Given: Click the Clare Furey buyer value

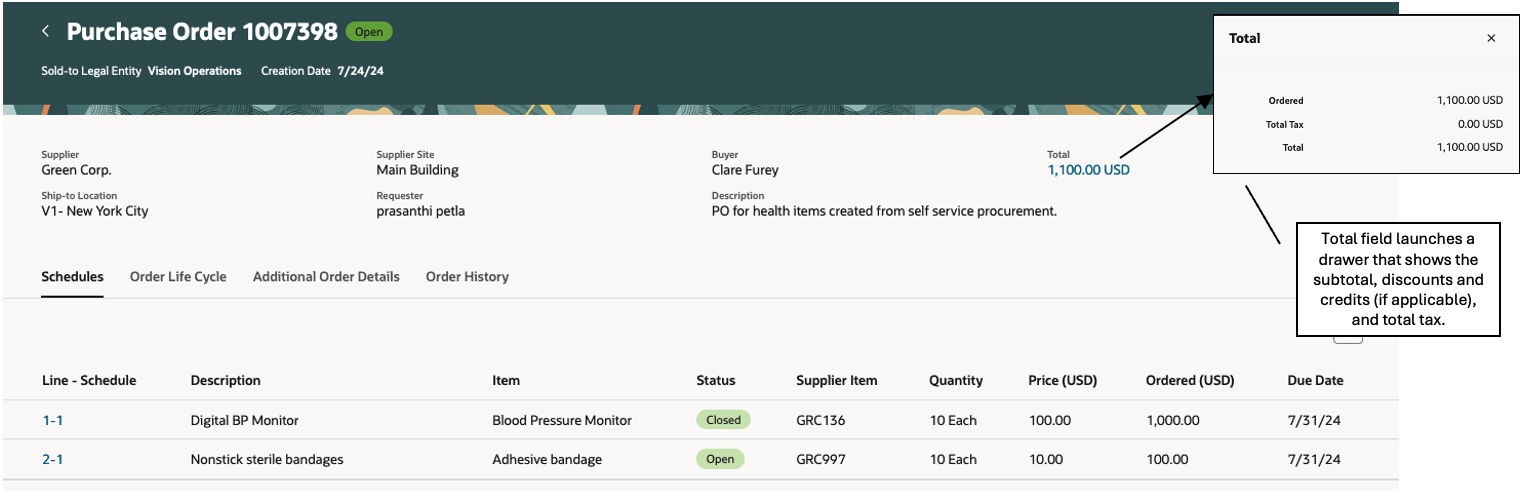Looking at the screenshot, I should tap(745, 170).
